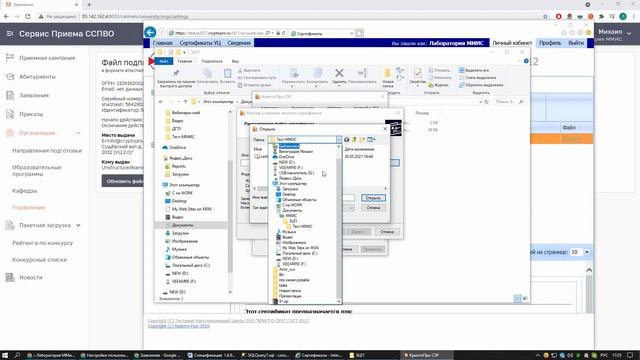Click the Windows Start button
Screen dimensions: 640x360
(x=5, y=355)
